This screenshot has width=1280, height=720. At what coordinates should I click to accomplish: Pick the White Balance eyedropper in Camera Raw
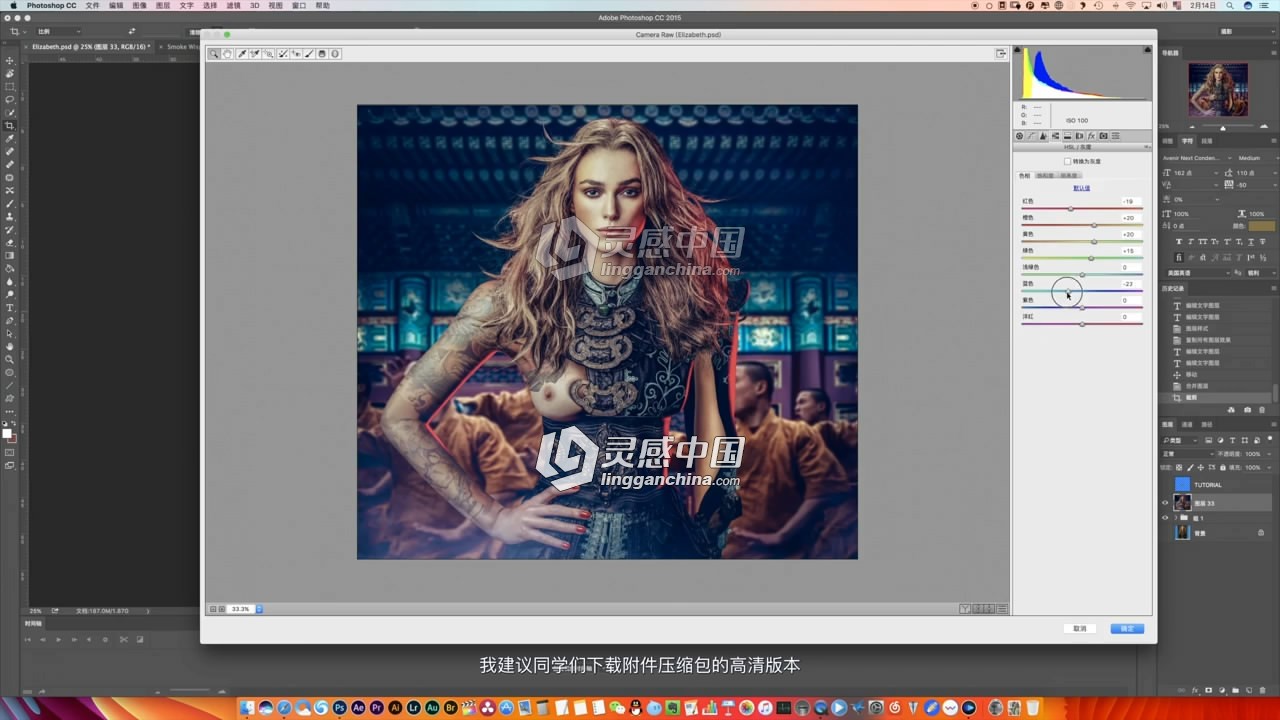pos(241,54)
